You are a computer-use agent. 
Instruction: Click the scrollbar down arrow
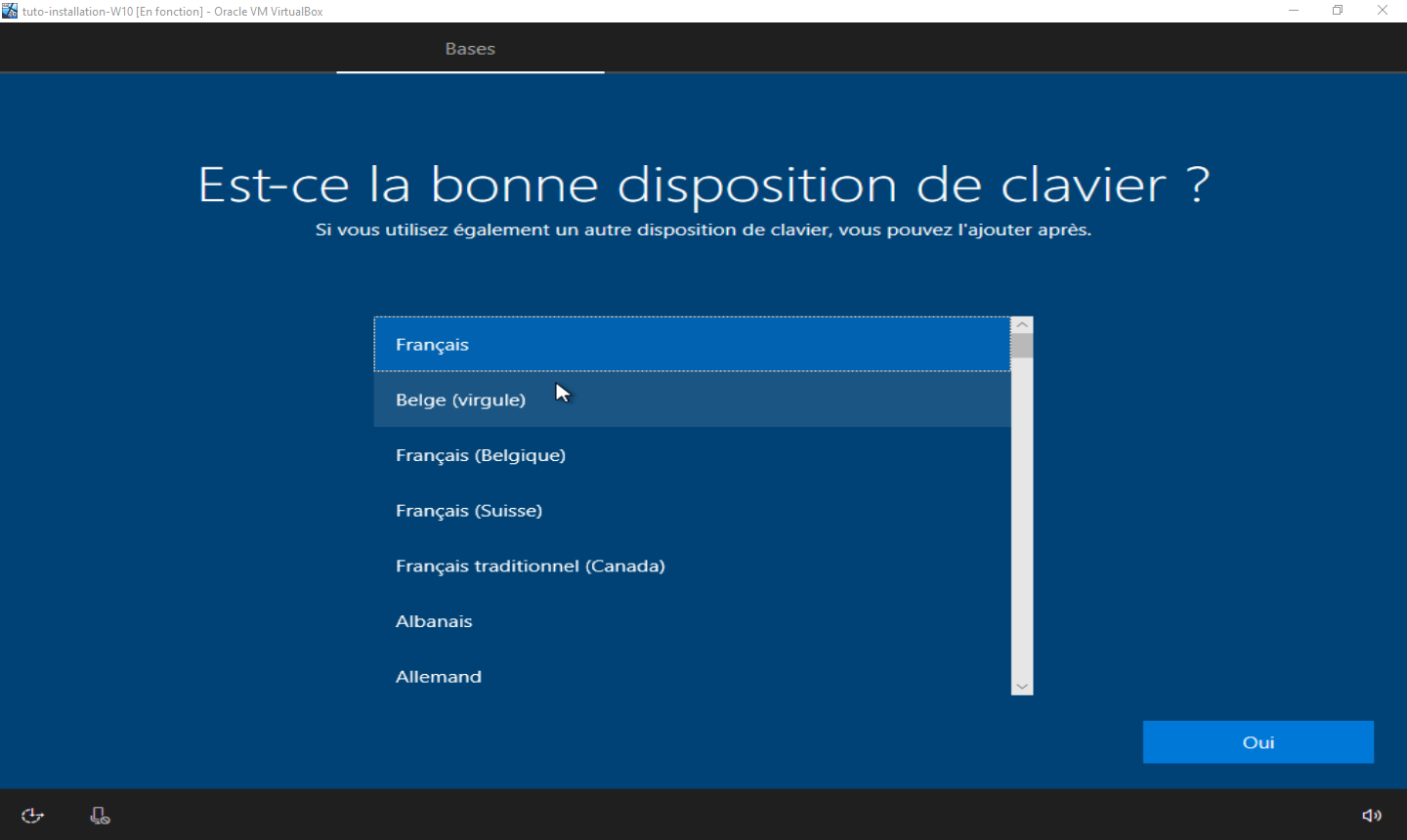1021,686
